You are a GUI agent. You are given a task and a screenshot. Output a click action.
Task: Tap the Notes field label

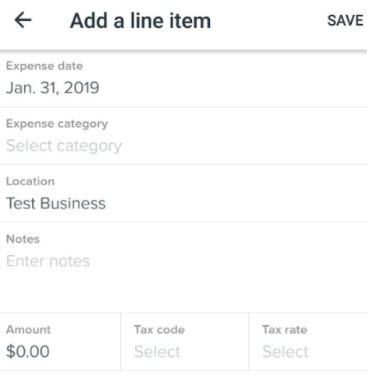pos(23,239)
